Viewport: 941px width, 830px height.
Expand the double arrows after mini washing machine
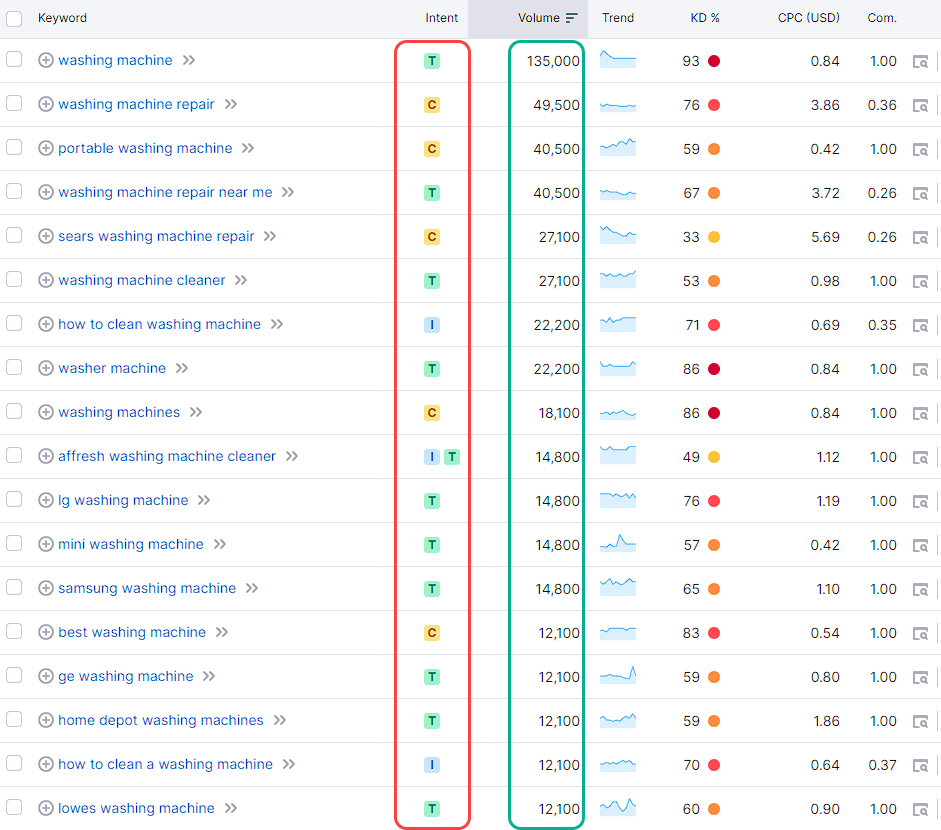220,544
